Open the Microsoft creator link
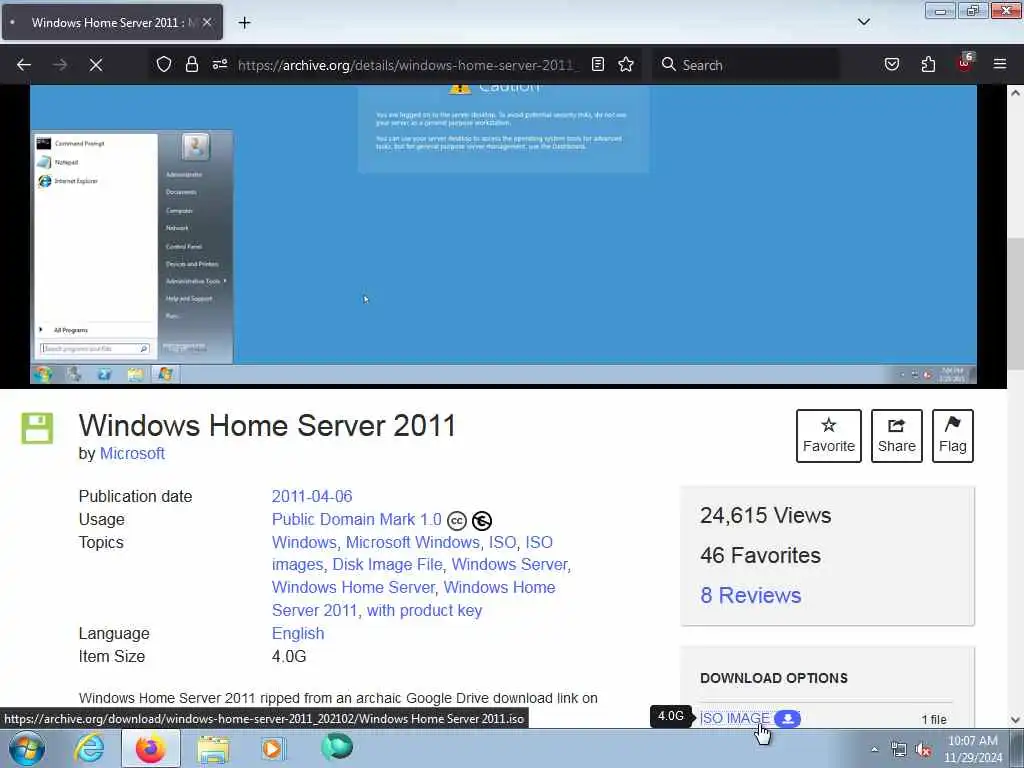This screenshot has height=768, width=1024. [x=132, y=453]
